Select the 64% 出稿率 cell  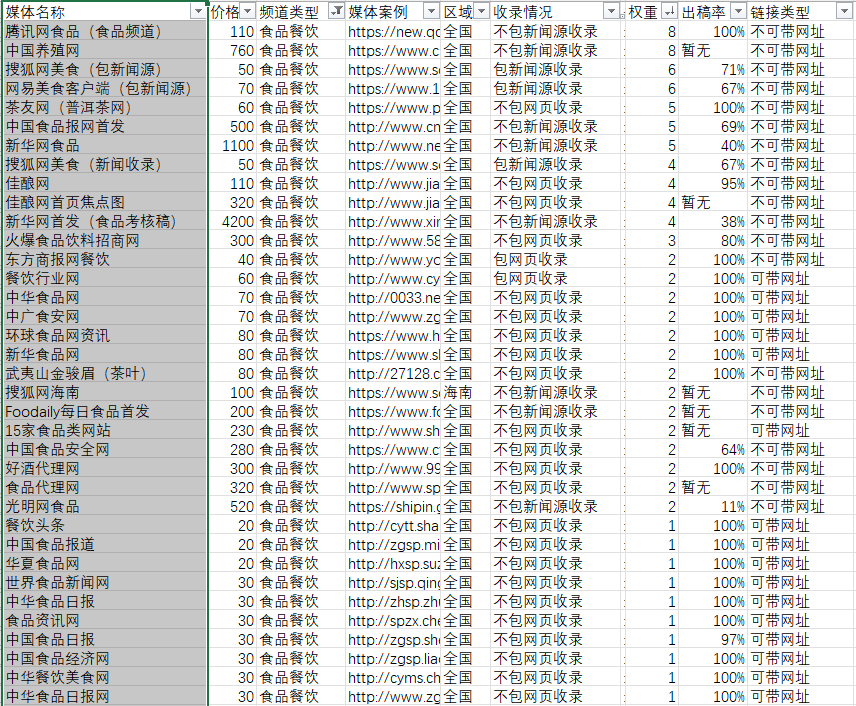point(713,450)
